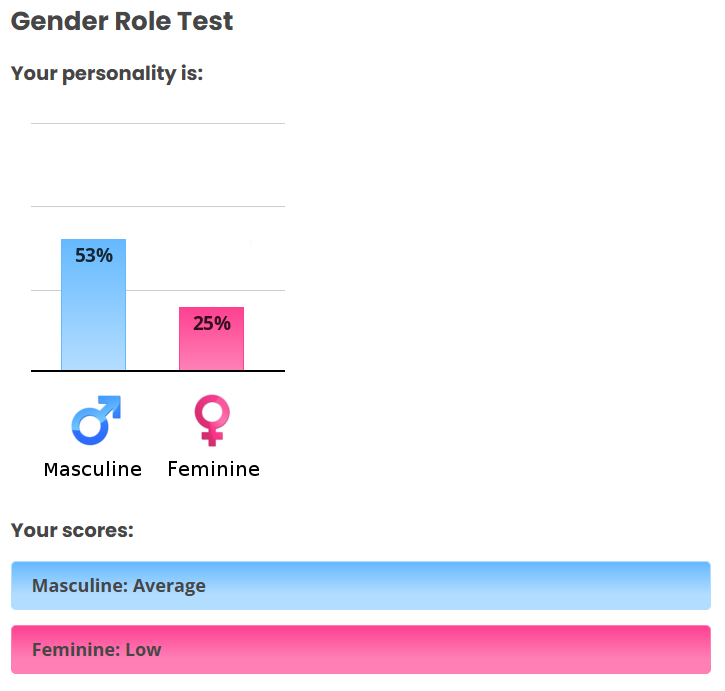Screen dimensions: 725x691
Task: Open the pink 'Feminine: Low' score bar
Action: pos(360,650)
